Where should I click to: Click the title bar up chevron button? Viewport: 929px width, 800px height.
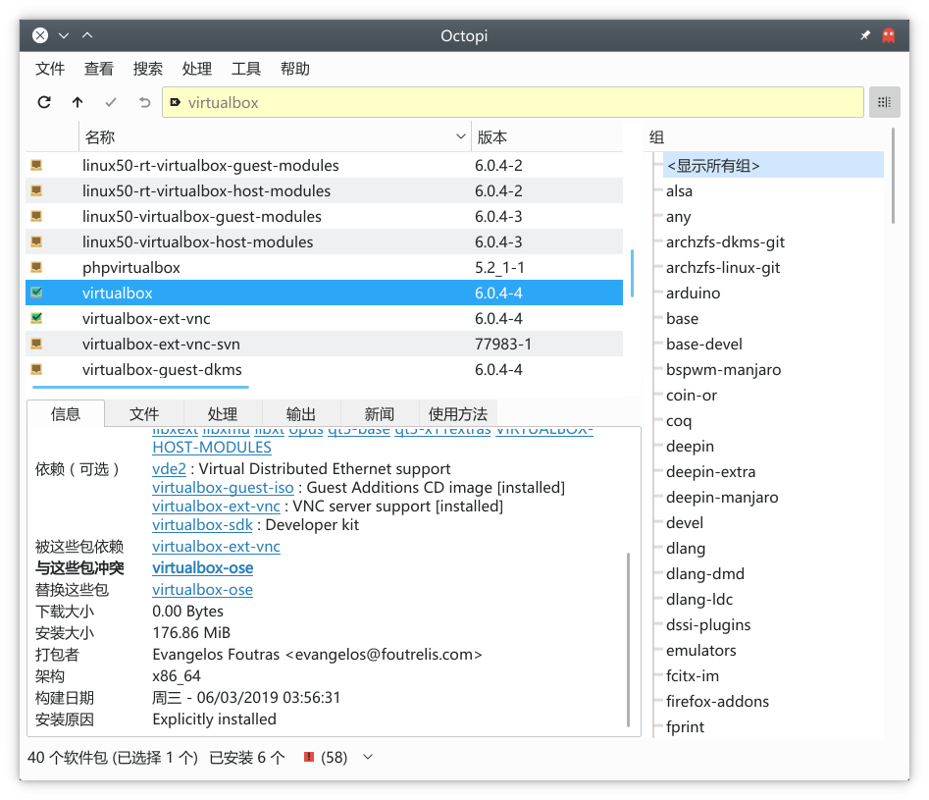coord(87,36)
